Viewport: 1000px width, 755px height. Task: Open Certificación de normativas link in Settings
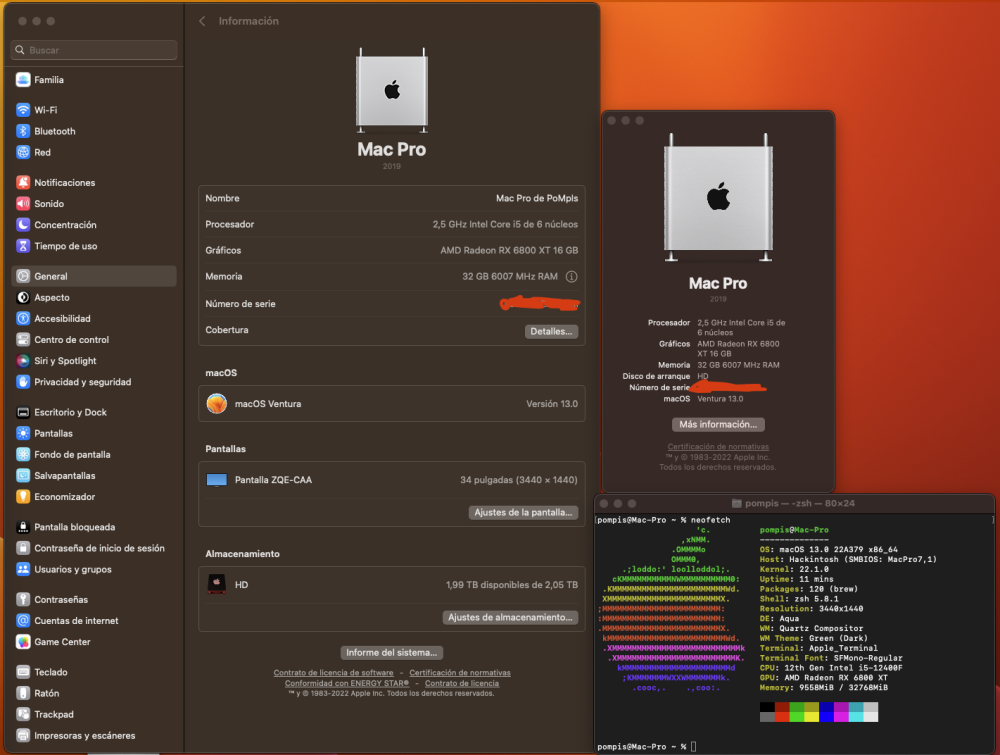[460, 672]
